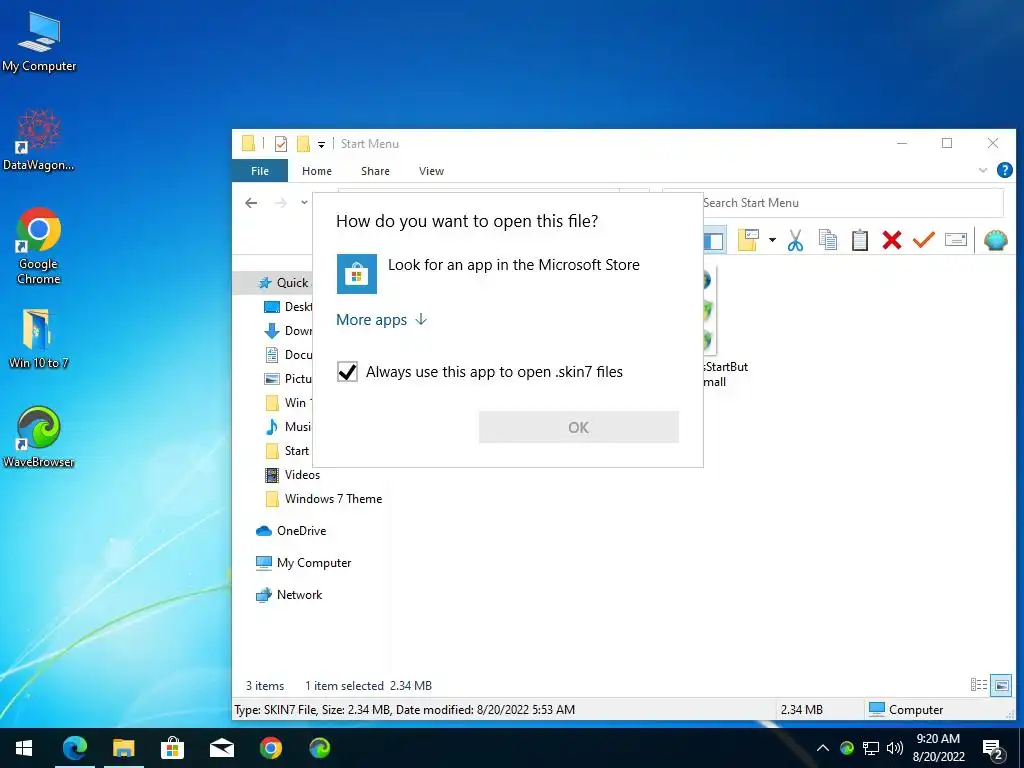
Task: Open Google Chrome desktop shortcut
Action: (x=39, y=246)
